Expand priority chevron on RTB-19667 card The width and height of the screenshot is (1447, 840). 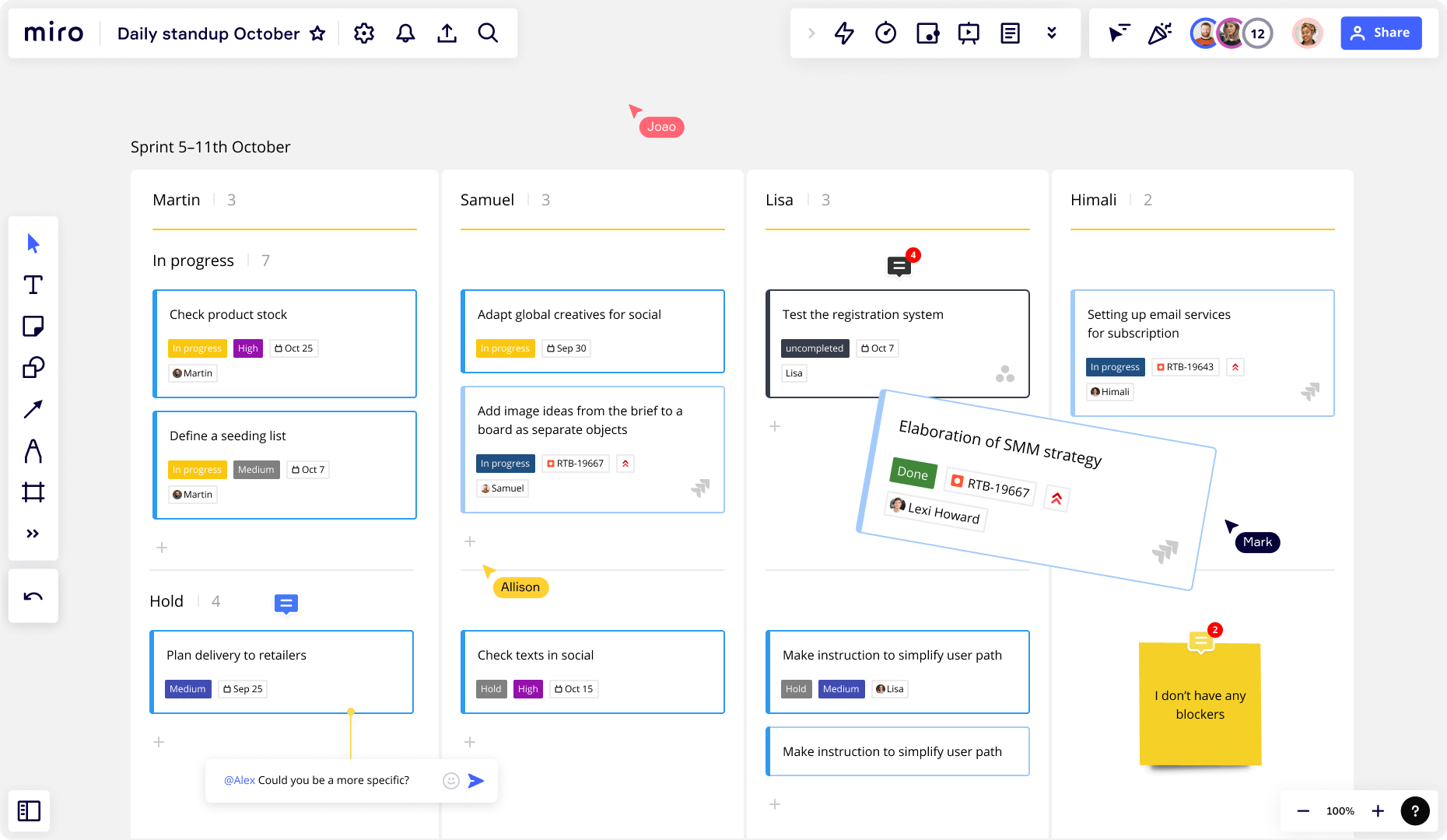pyautogui.click(x=625, y=464)
